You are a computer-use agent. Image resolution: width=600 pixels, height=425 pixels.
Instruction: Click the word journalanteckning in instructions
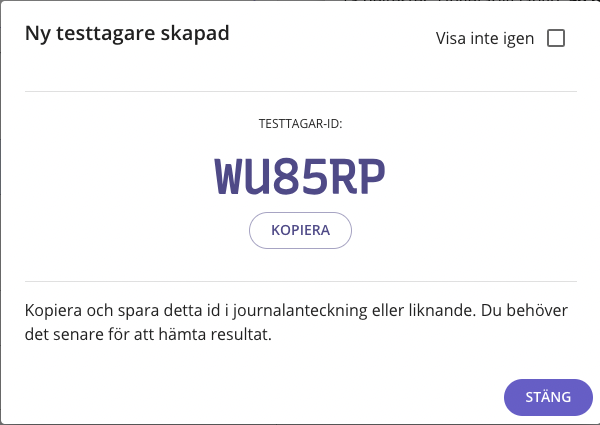tap(300, 311)
